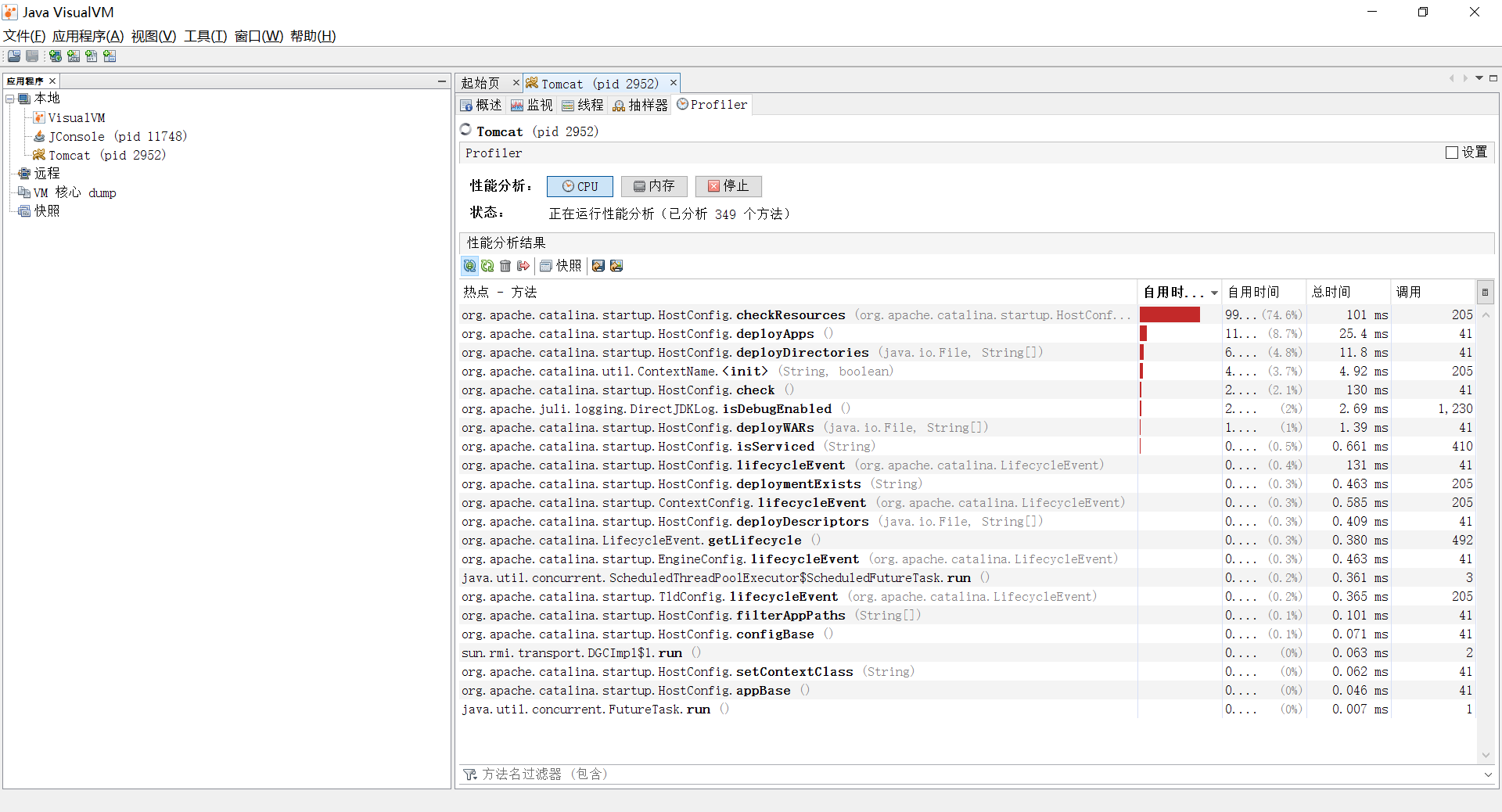Minimize the 应用程序 side panel
This screenshot has width=1502, height=812.
[x=442, y=81]
